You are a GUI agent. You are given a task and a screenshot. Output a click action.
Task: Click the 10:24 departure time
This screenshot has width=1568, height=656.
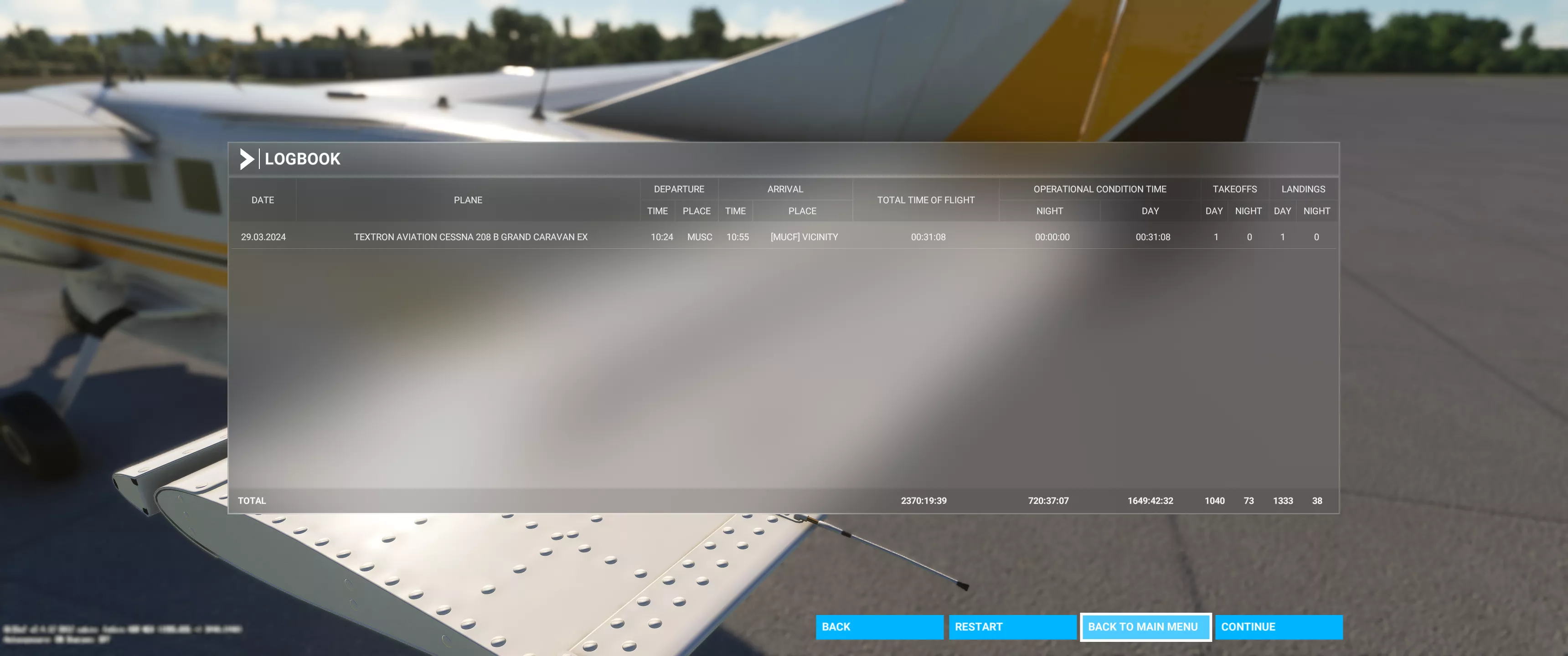[x=662, y=237]
